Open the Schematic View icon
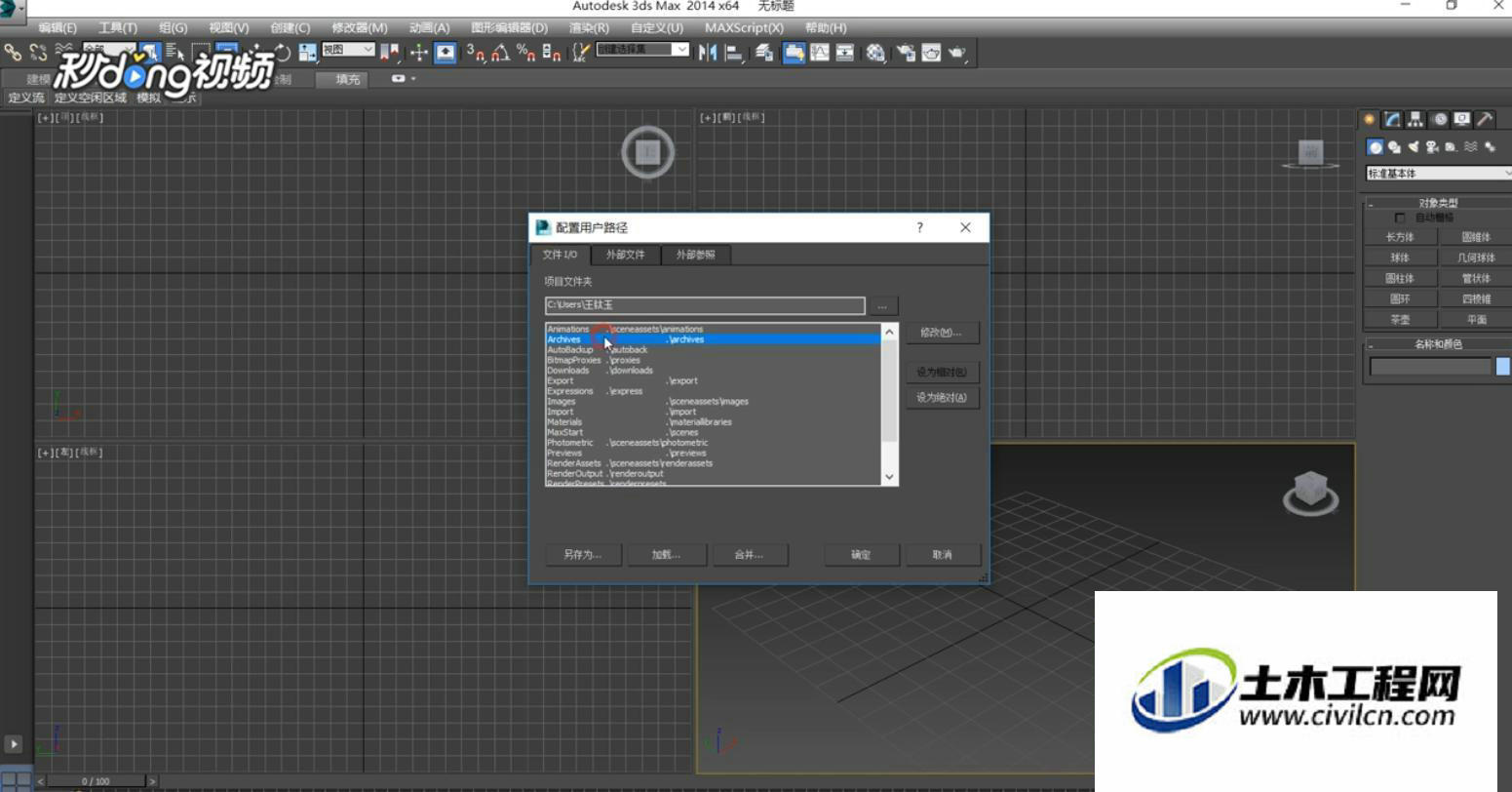 [845, 53]
